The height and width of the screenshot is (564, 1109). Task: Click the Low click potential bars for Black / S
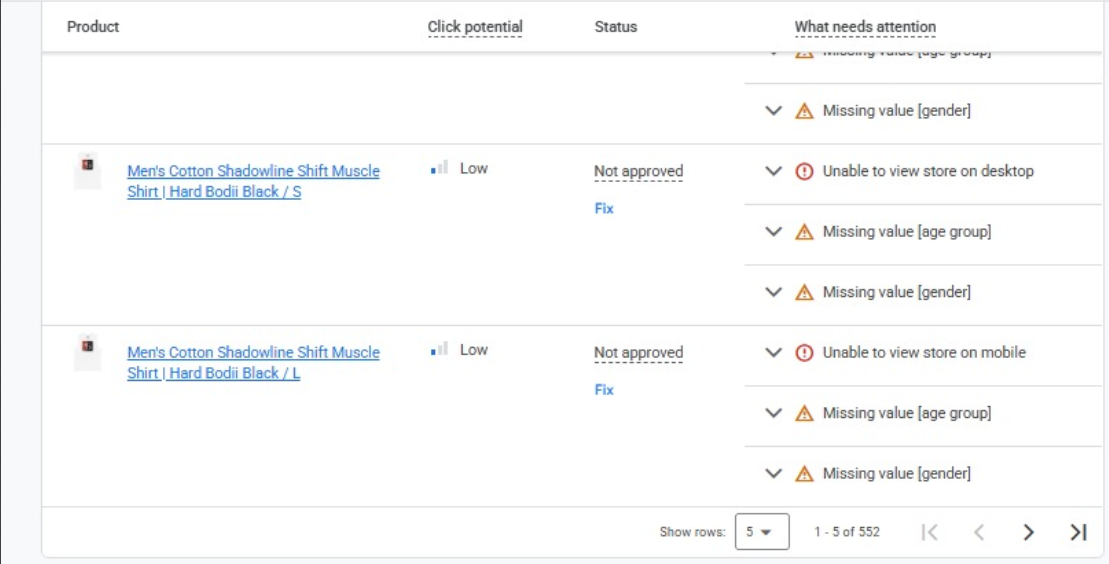coord(439,169)
